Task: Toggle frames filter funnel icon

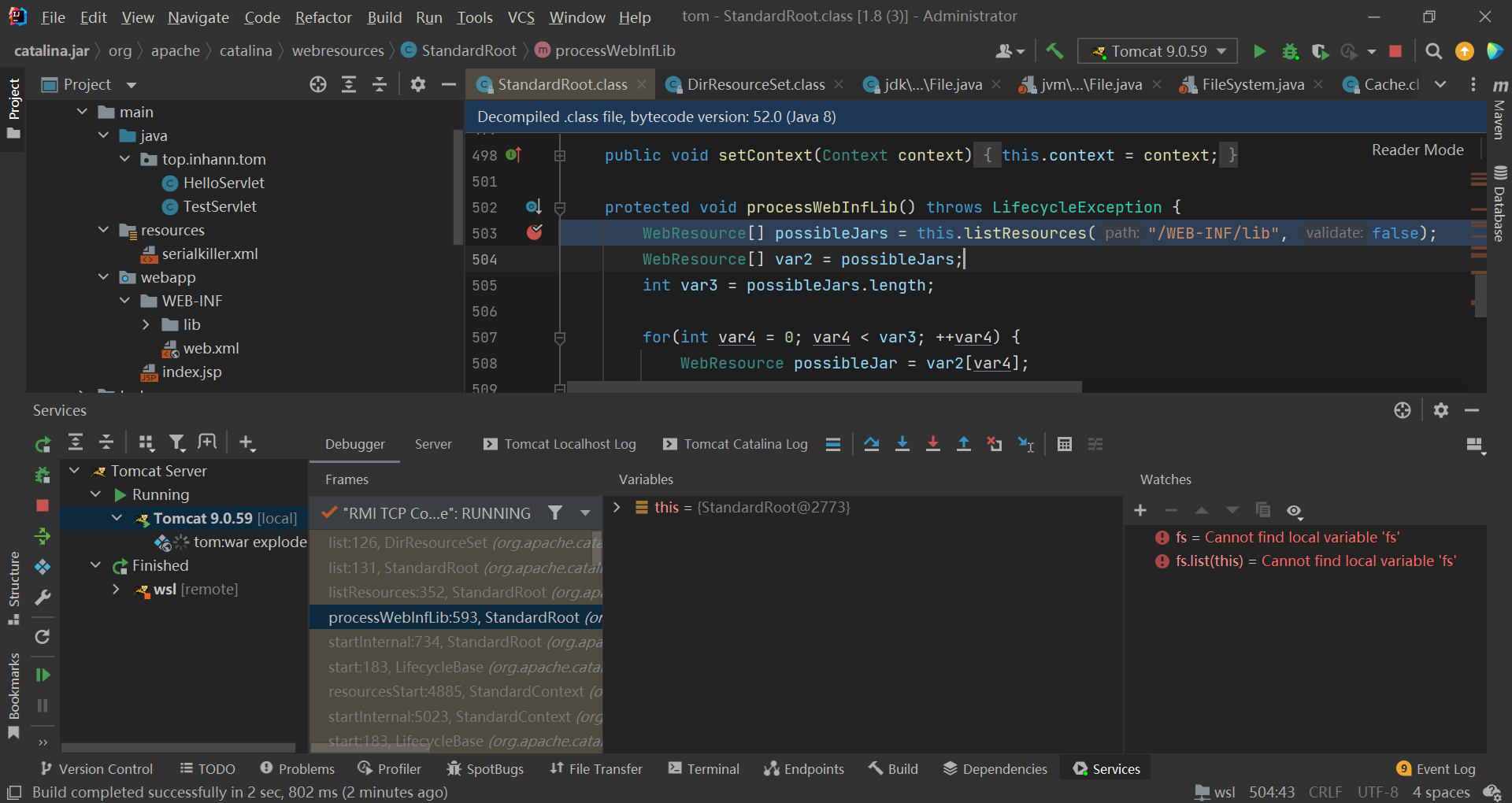Action: click(555, 513)
